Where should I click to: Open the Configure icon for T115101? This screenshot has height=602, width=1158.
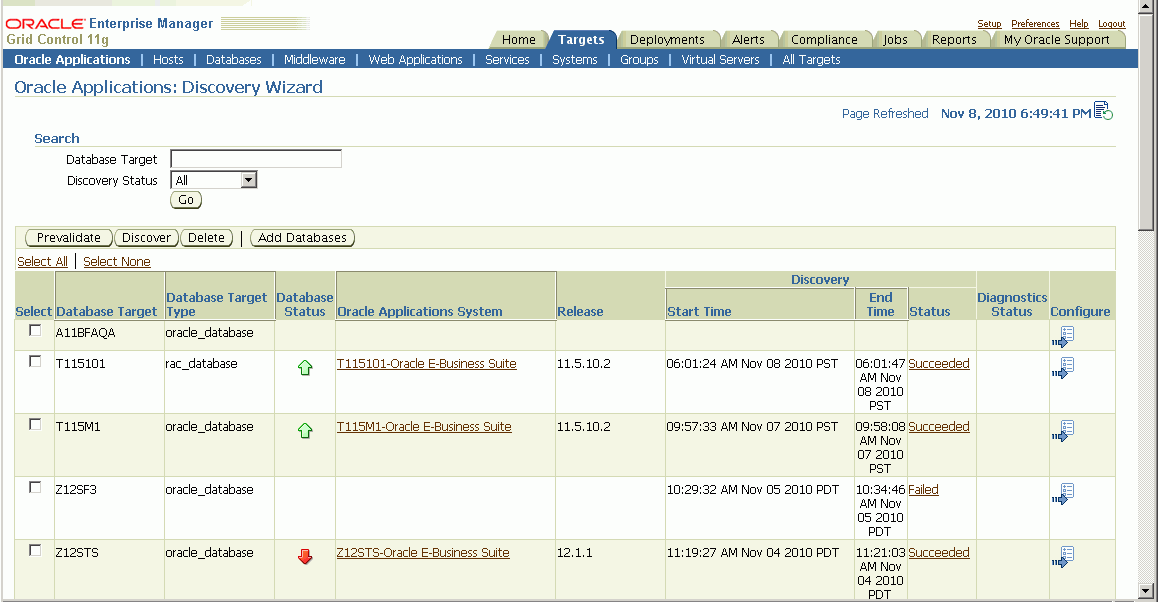pos(1063,368)
